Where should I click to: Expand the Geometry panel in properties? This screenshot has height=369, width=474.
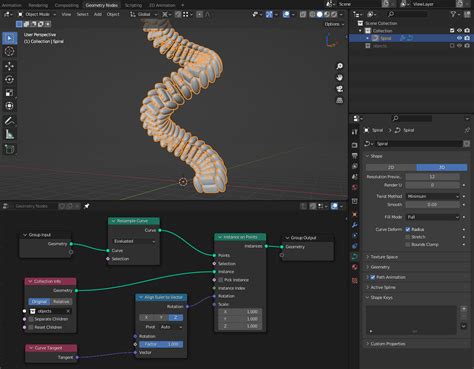coord(380,267)
